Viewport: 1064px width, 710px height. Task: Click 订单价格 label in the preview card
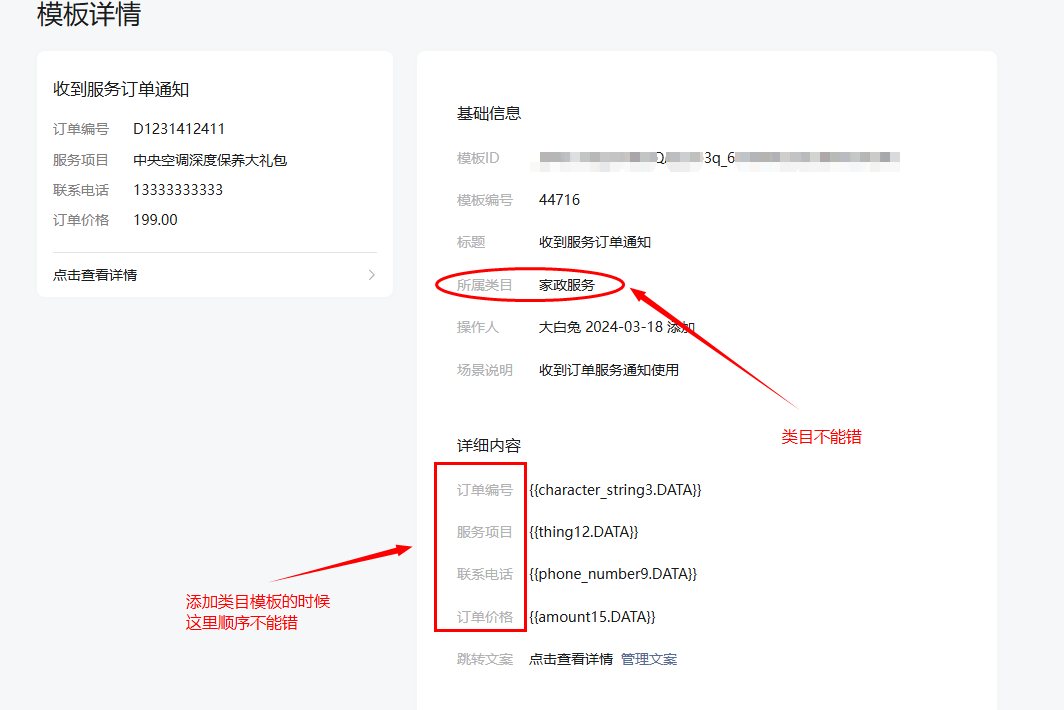click(81, 220)
